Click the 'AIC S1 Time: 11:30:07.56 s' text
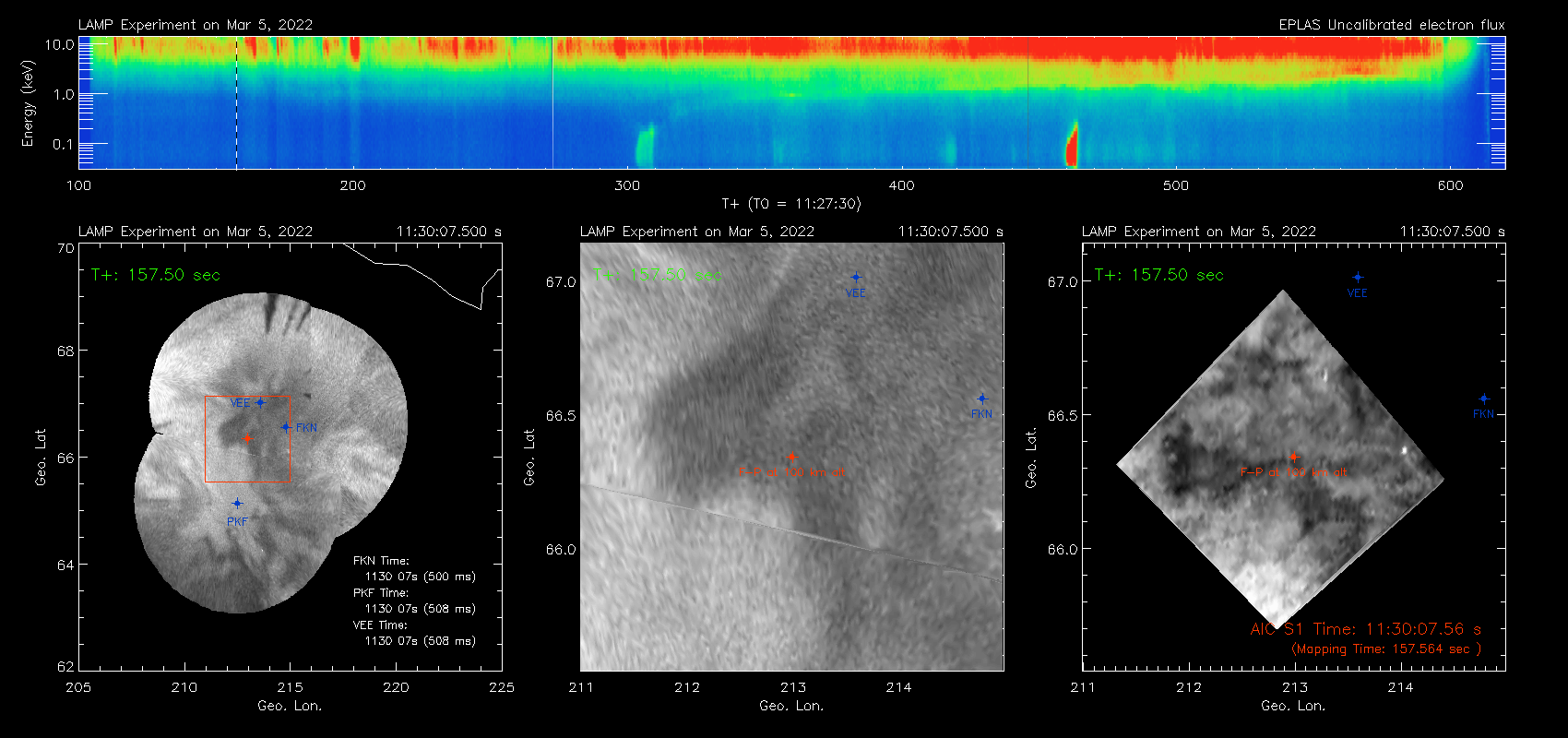Viewport: 1568px width, 738px height. click(x=1366, y=629)
